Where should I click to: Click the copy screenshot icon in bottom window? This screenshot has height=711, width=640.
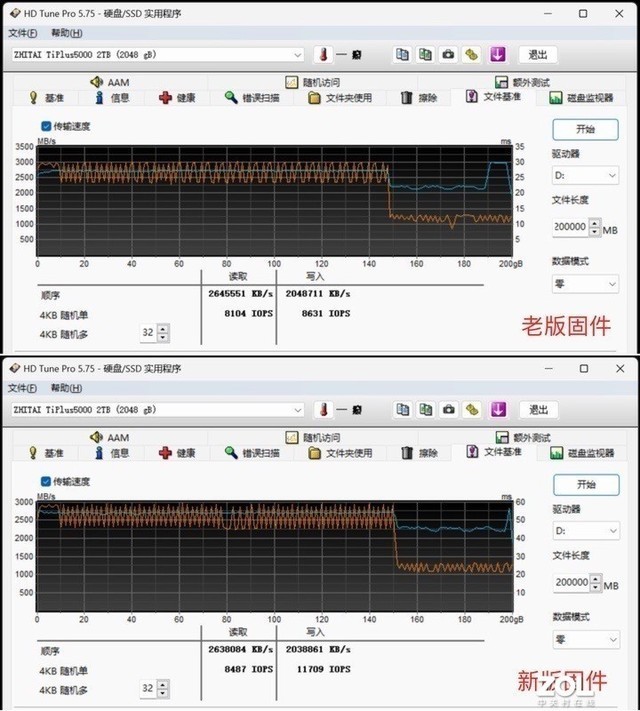[425, 410]
